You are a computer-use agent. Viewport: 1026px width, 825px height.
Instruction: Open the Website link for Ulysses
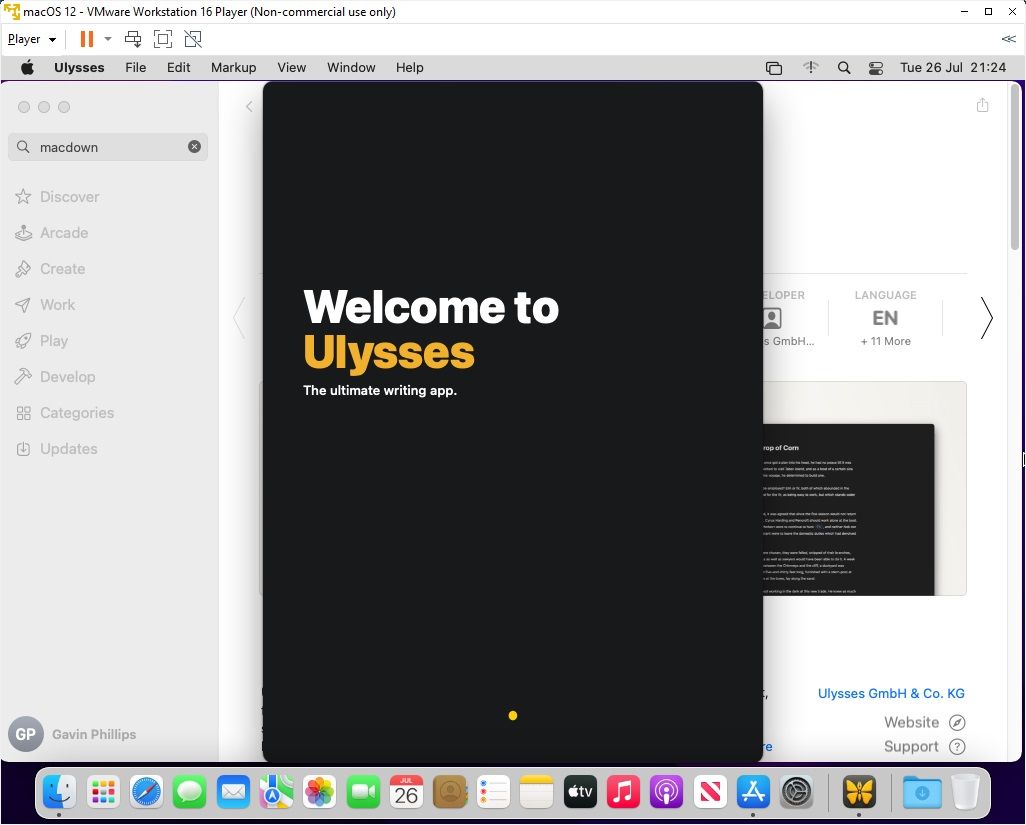[x=911, y=721]
